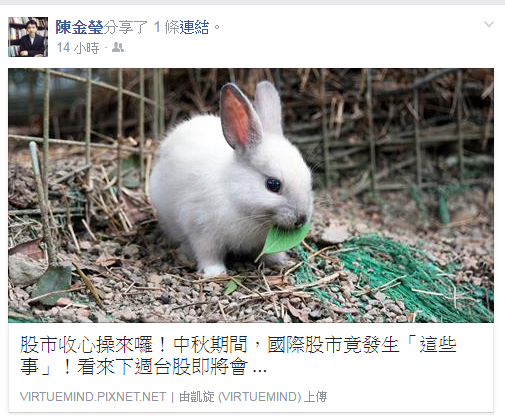The width and height of the screenshot is (505, 416).
Task: Open the 14 小時 timestamp permalink
Action: click(x=78, y=48)
